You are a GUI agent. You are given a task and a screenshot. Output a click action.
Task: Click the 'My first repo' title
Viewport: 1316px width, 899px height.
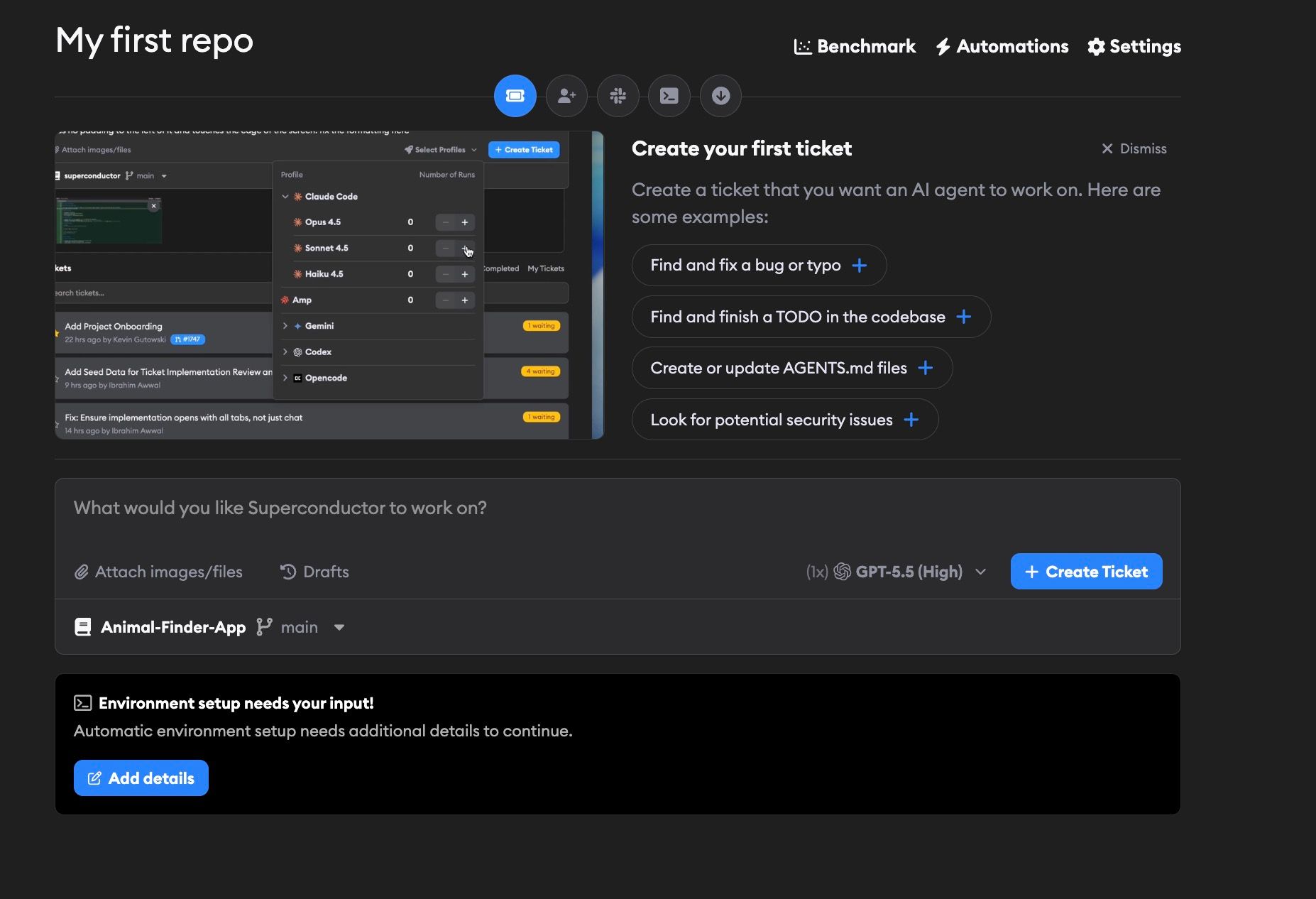[154, 41]
